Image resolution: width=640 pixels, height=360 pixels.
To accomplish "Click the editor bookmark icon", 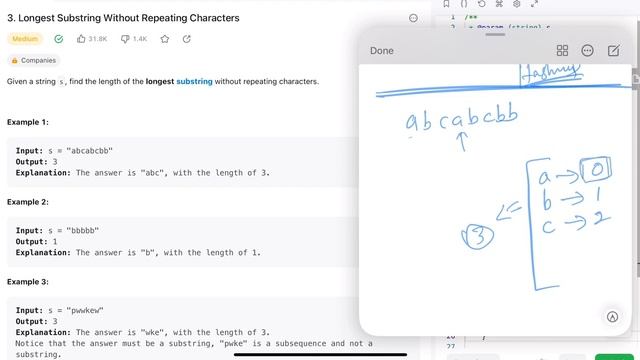I will point(446,4).
